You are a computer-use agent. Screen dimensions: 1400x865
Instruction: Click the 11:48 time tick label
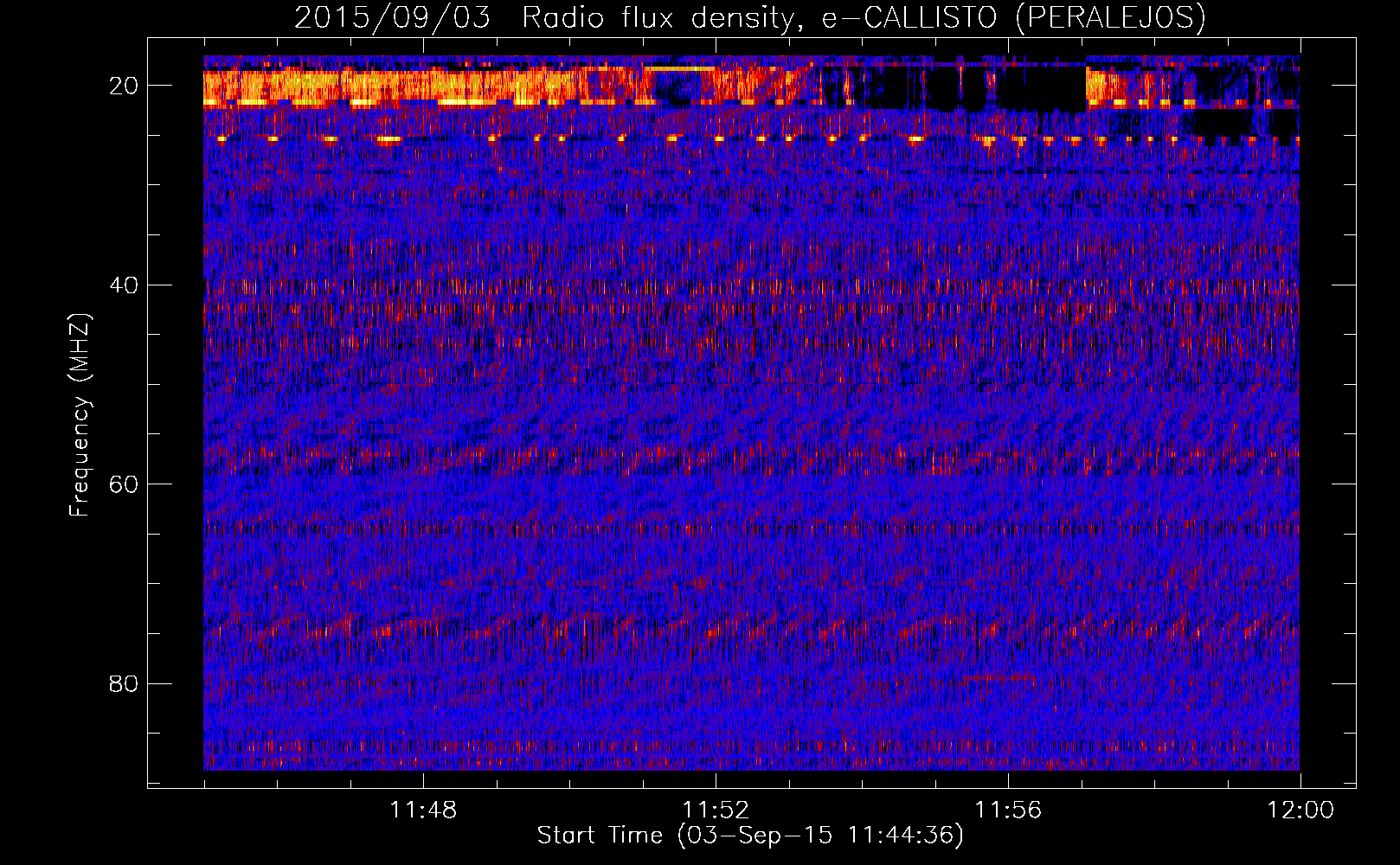pyautogui.click(x=423, y=811)
